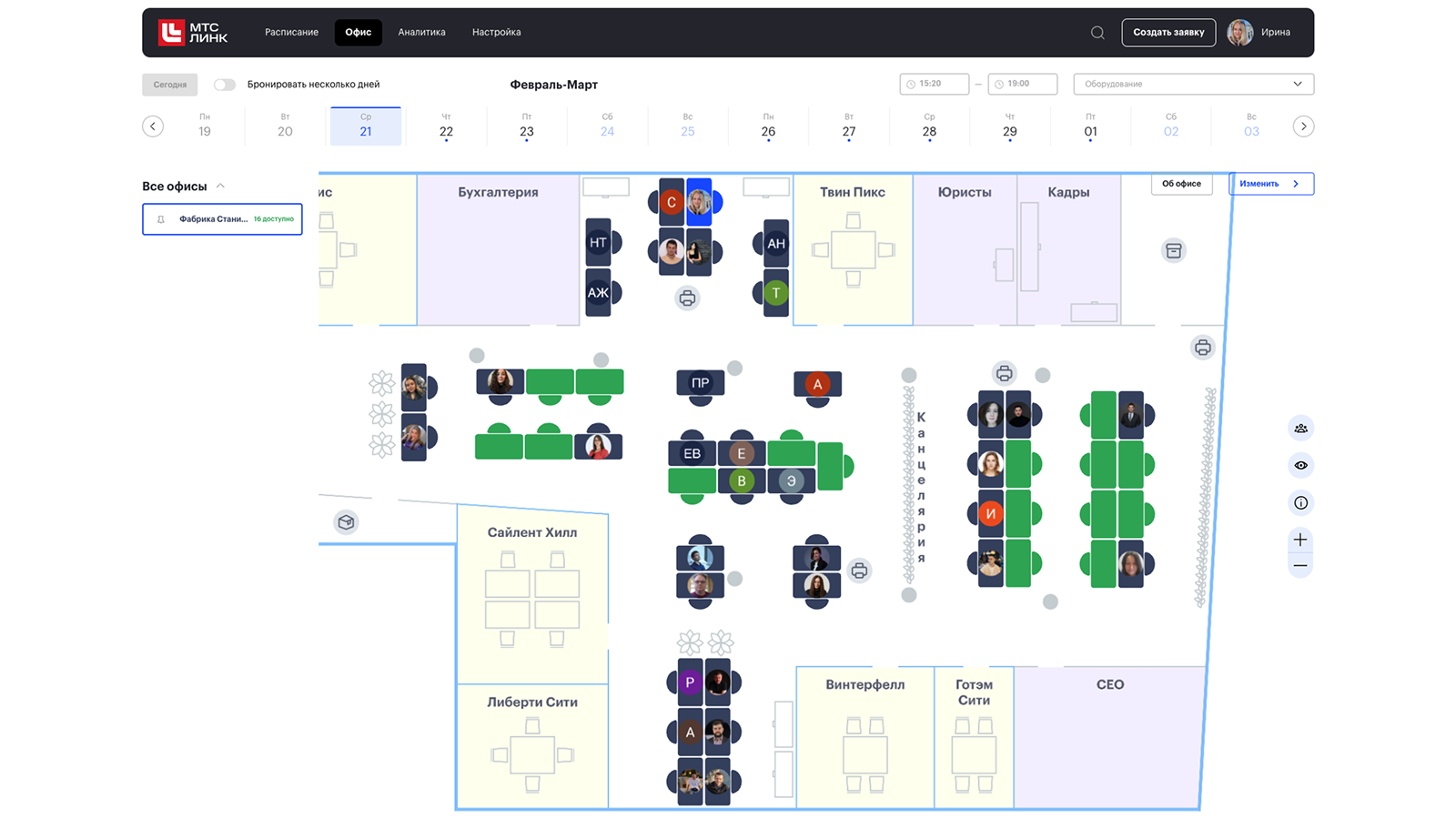Toggle 'Бронировать несколько дней' switch
Screen dimensions: 1456x819
tap(225, 85)
